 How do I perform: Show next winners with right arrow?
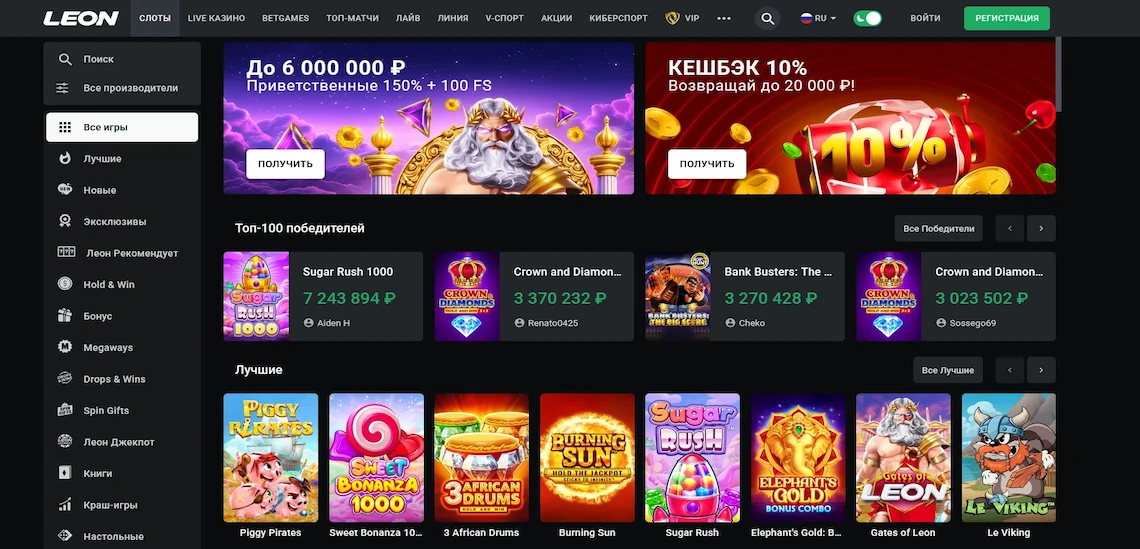[x=1041, y=228]
